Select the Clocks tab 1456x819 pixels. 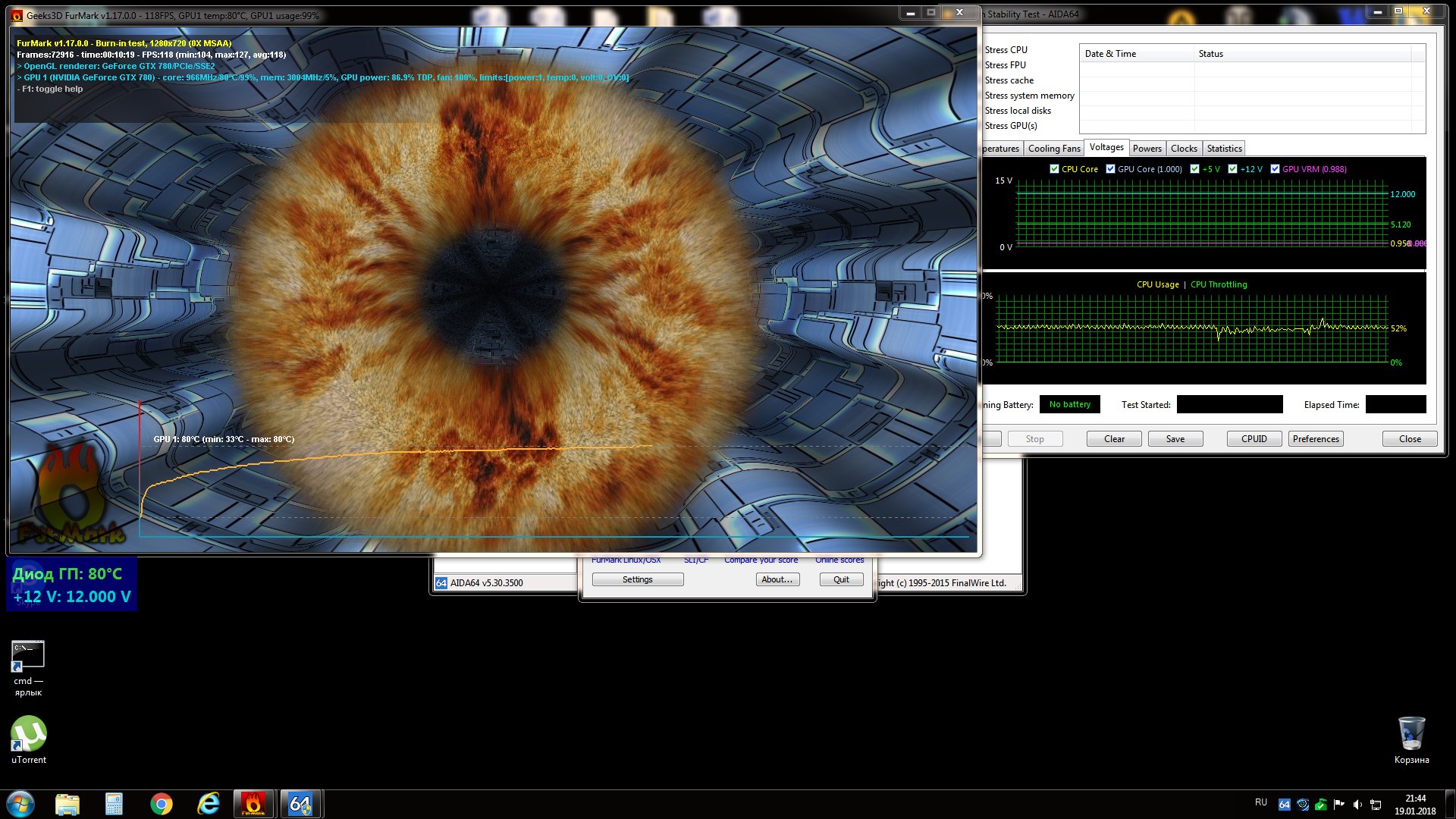pyautogui.click(x=1184, y=149)
